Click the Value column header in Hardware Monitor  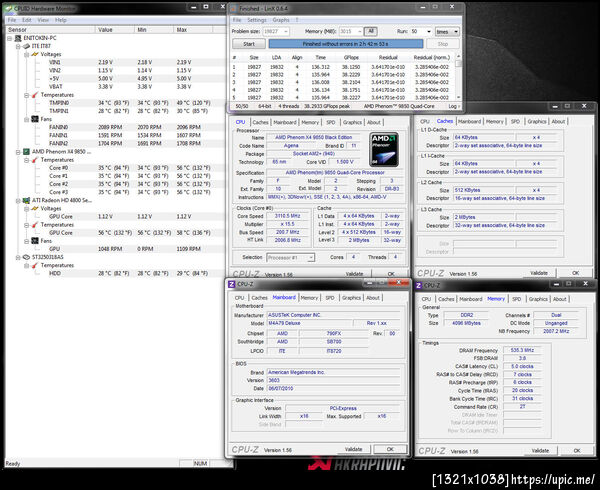pyautogui.click(x=114, y=29)
